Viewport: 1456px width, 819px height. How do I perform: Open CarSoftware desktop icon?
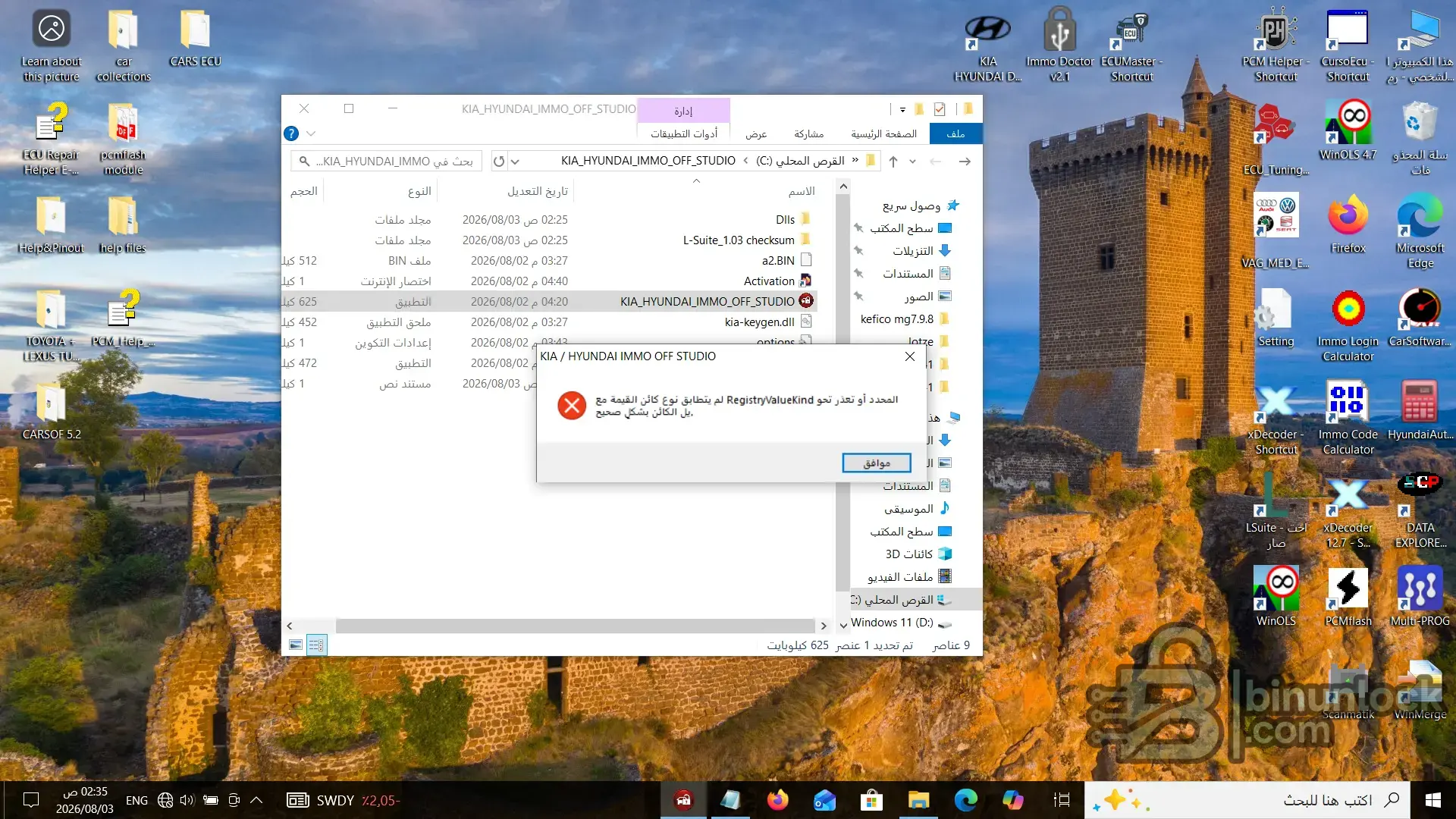click(1420, 318)
